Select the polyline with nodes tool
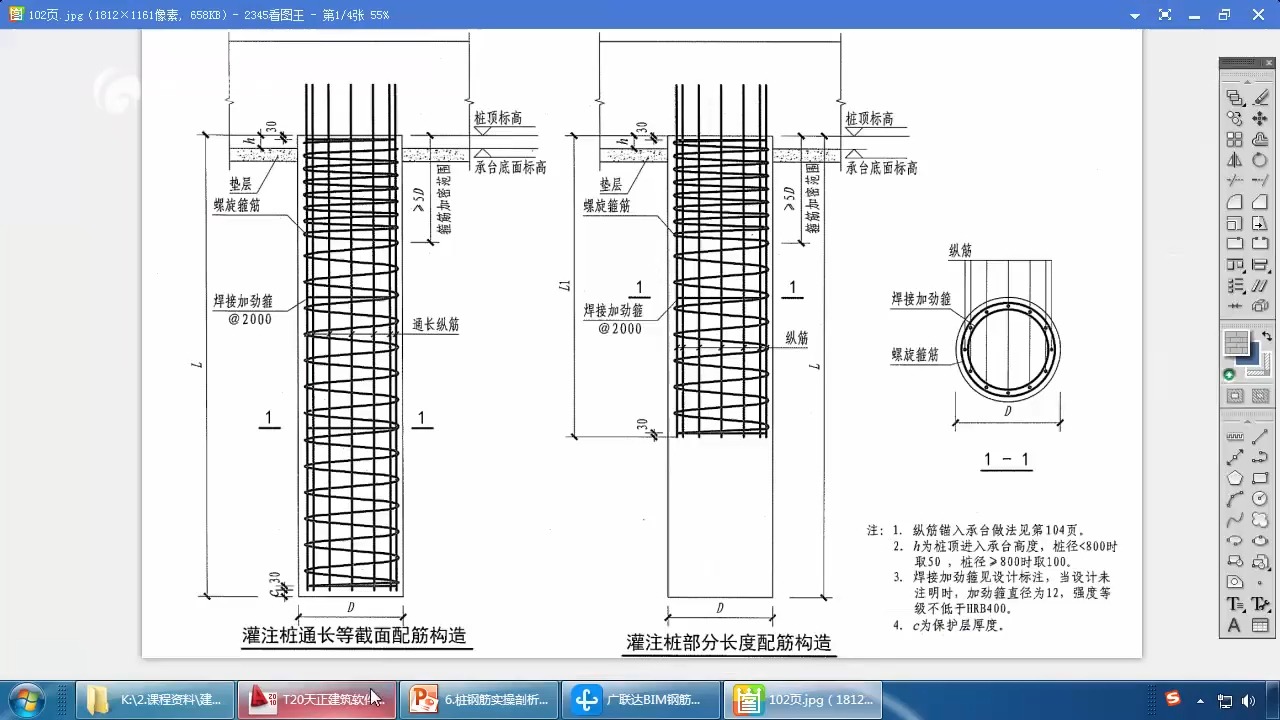Image resolution: width=1280 pixels, height=720 pixels. [x=1260, y=456]
